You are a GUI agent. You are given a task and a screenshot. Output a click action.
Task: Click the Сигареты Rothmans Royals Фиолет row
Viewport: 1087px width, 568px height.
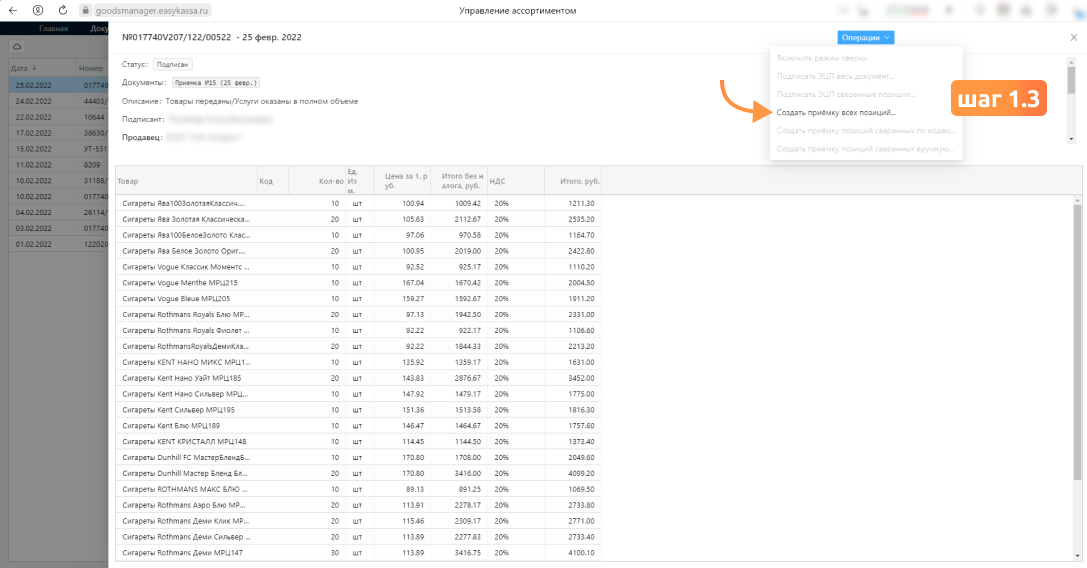tap(358, 331)
